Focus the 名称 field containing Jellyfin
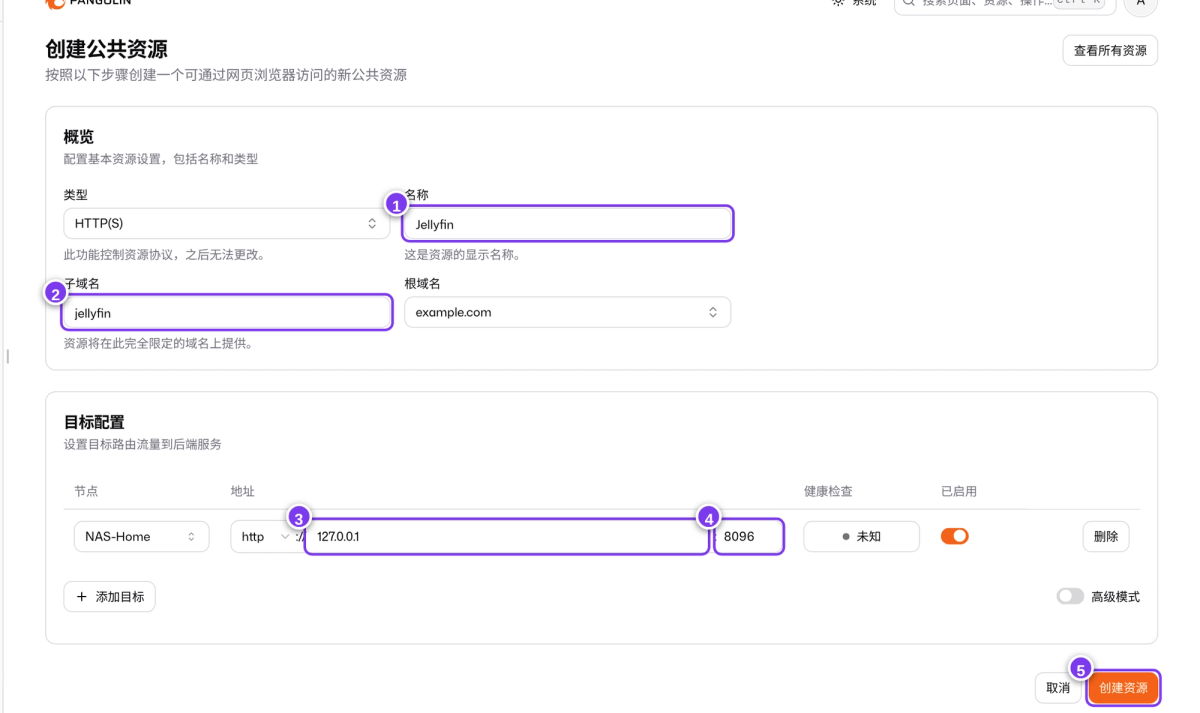The width and height of the screenshot is (1200, 713). click(x=568, y=224)
